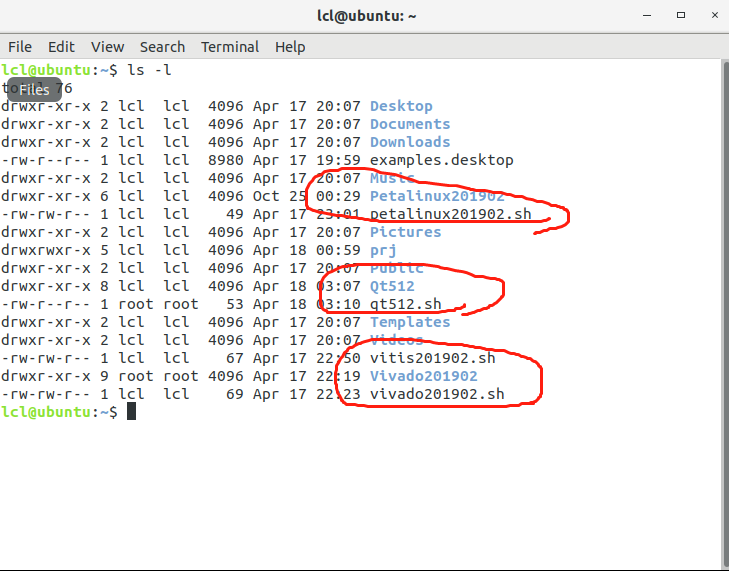Click the root owner of qt512.sh
This screenshot has width=729, height=571.
pos(136,304)
